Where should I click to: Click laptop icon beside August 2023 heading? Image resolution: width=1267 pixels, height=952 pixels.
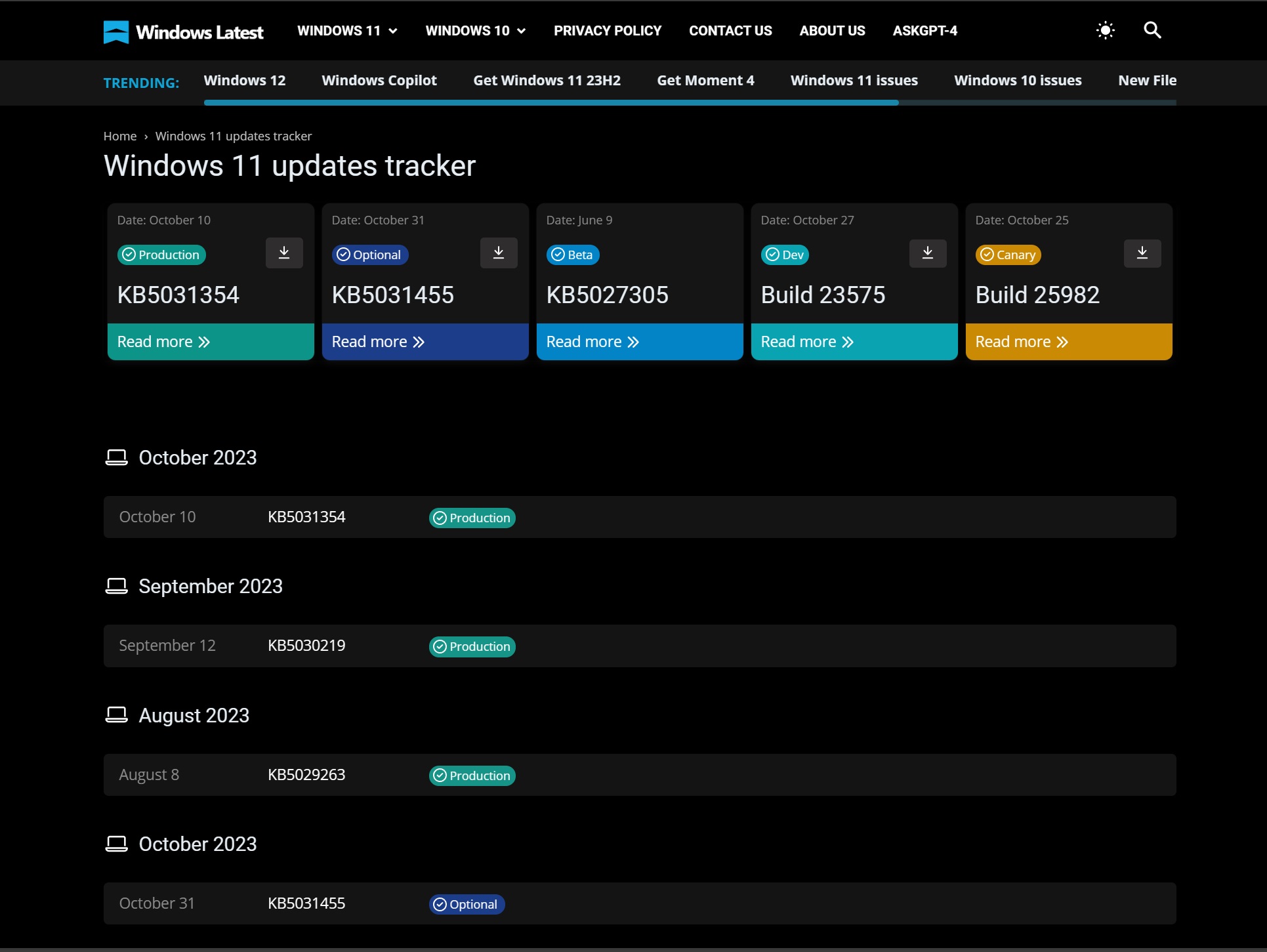(117, 714)
